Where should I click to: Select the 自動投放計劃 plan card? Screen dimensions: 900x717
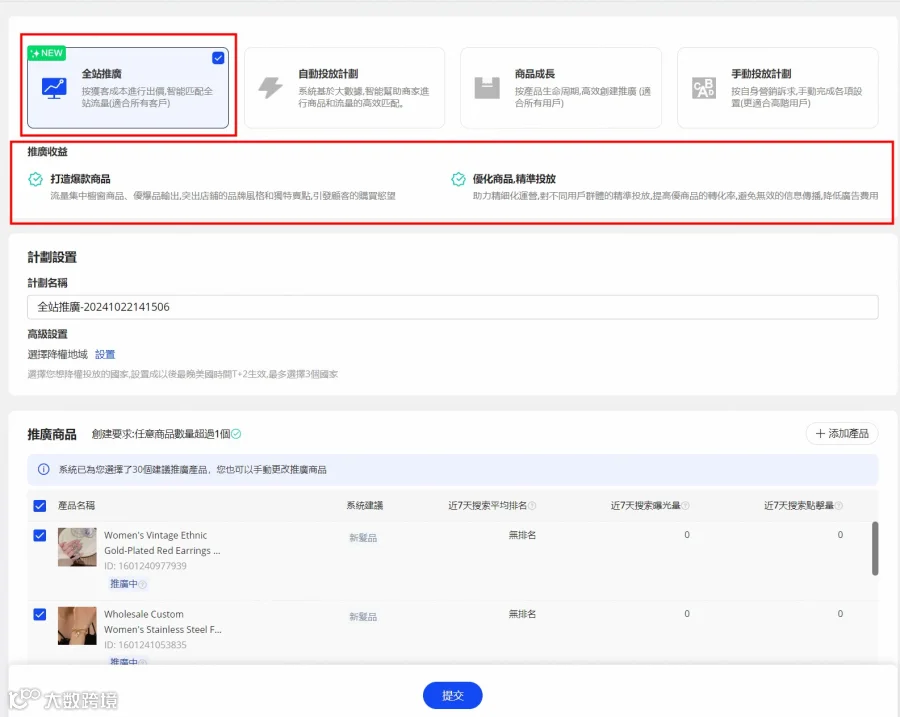click(344, 88)
